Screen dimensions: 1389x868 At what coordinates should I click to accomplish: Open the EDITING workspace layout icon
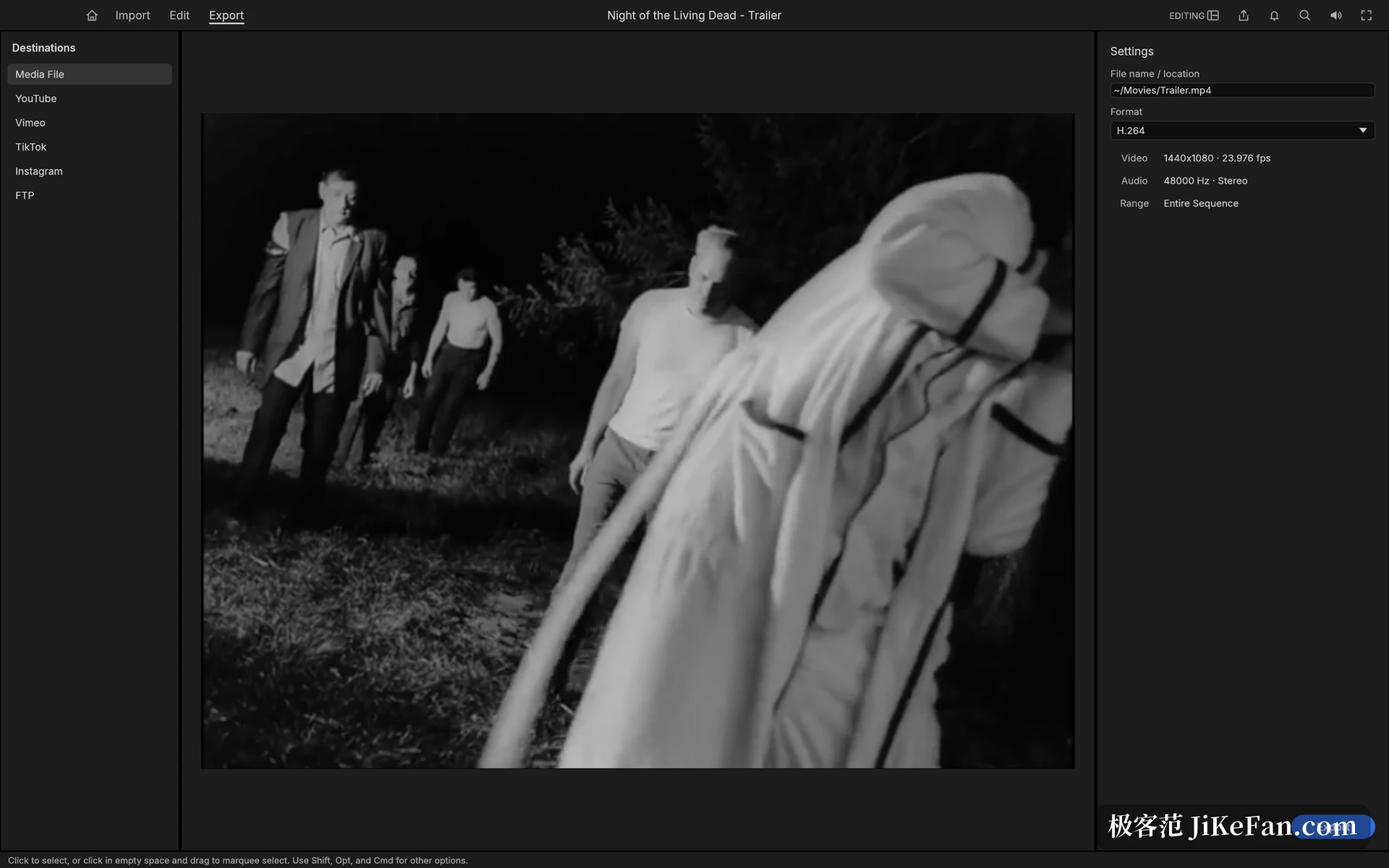(1213, 15)
